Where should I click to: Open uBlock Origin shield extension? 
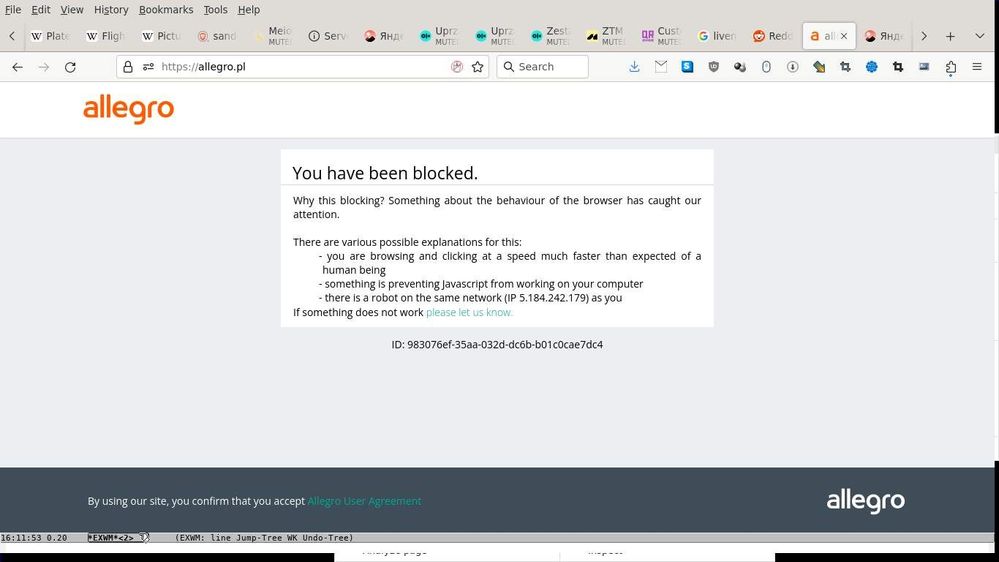714,66
